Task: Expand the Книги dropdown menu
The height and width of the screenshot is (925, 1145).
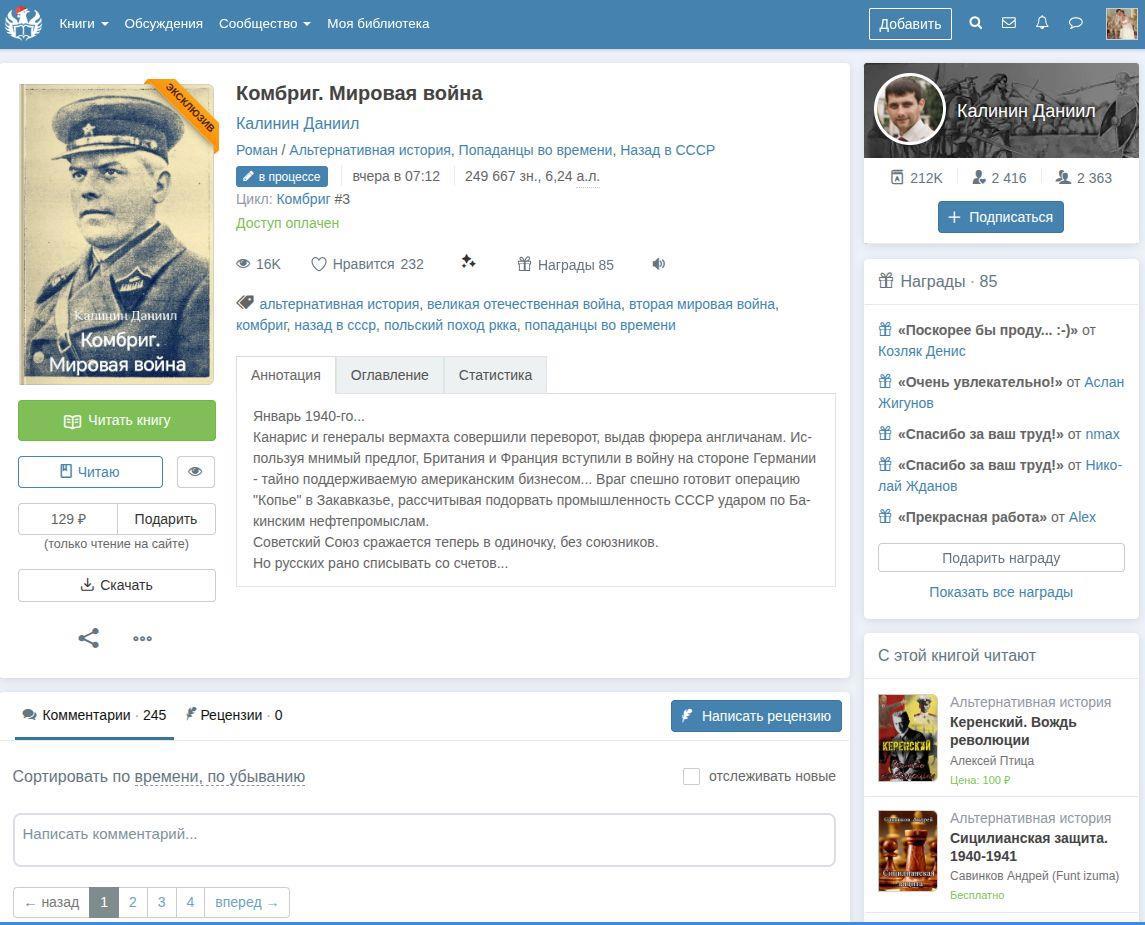Action: point(84,23)
